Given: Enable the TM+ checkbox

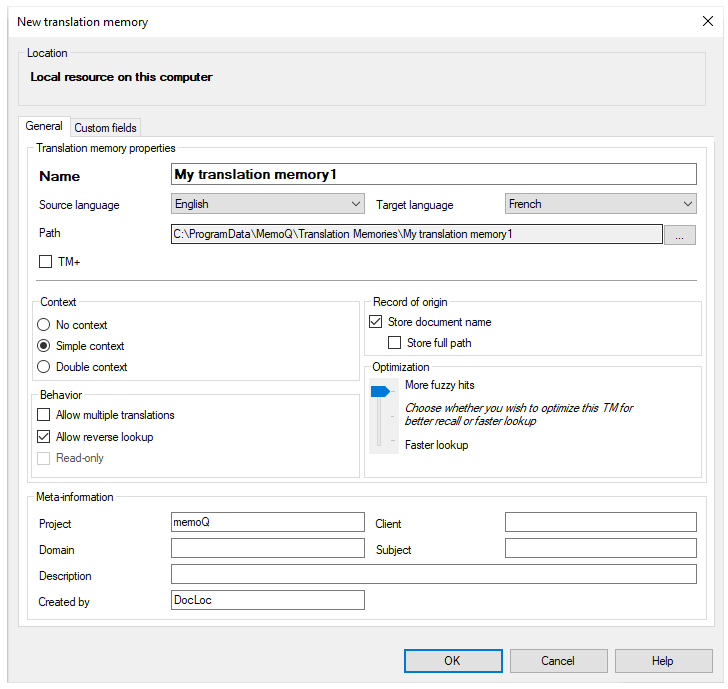Looking at the screenshot, I should point(46,262).
